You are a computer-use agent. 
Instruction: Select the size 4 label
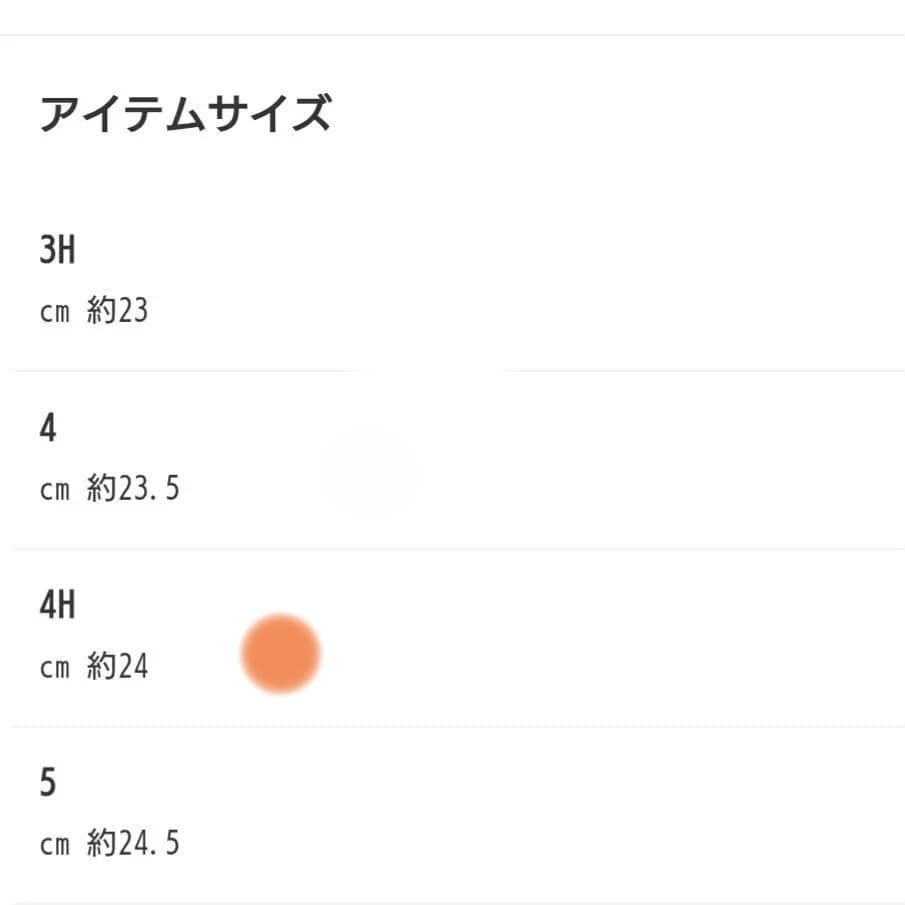point(48,429)
